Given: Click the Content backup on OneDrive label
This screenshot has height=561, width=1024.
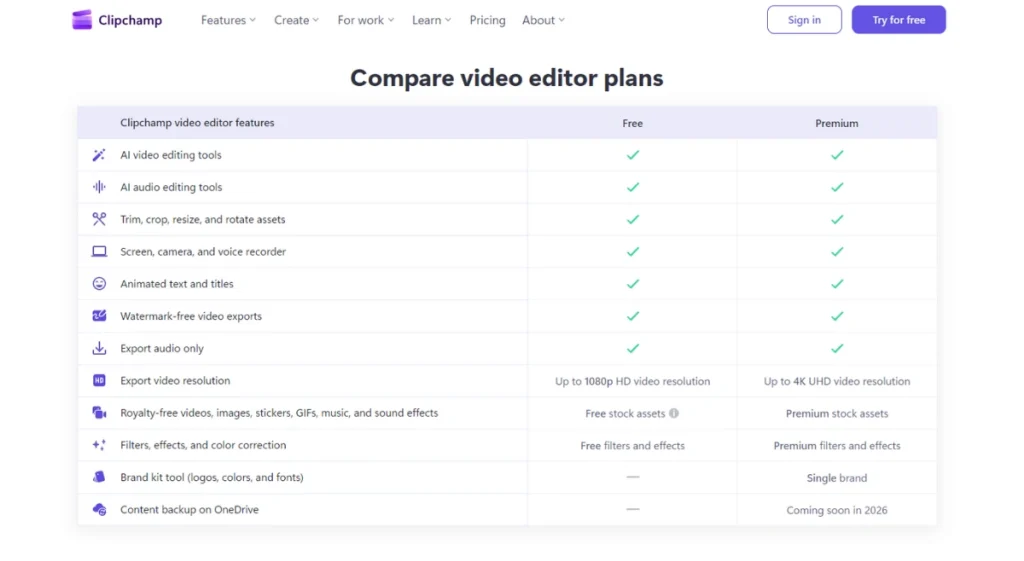Looking at the screenshot, I should click(189, 509).
